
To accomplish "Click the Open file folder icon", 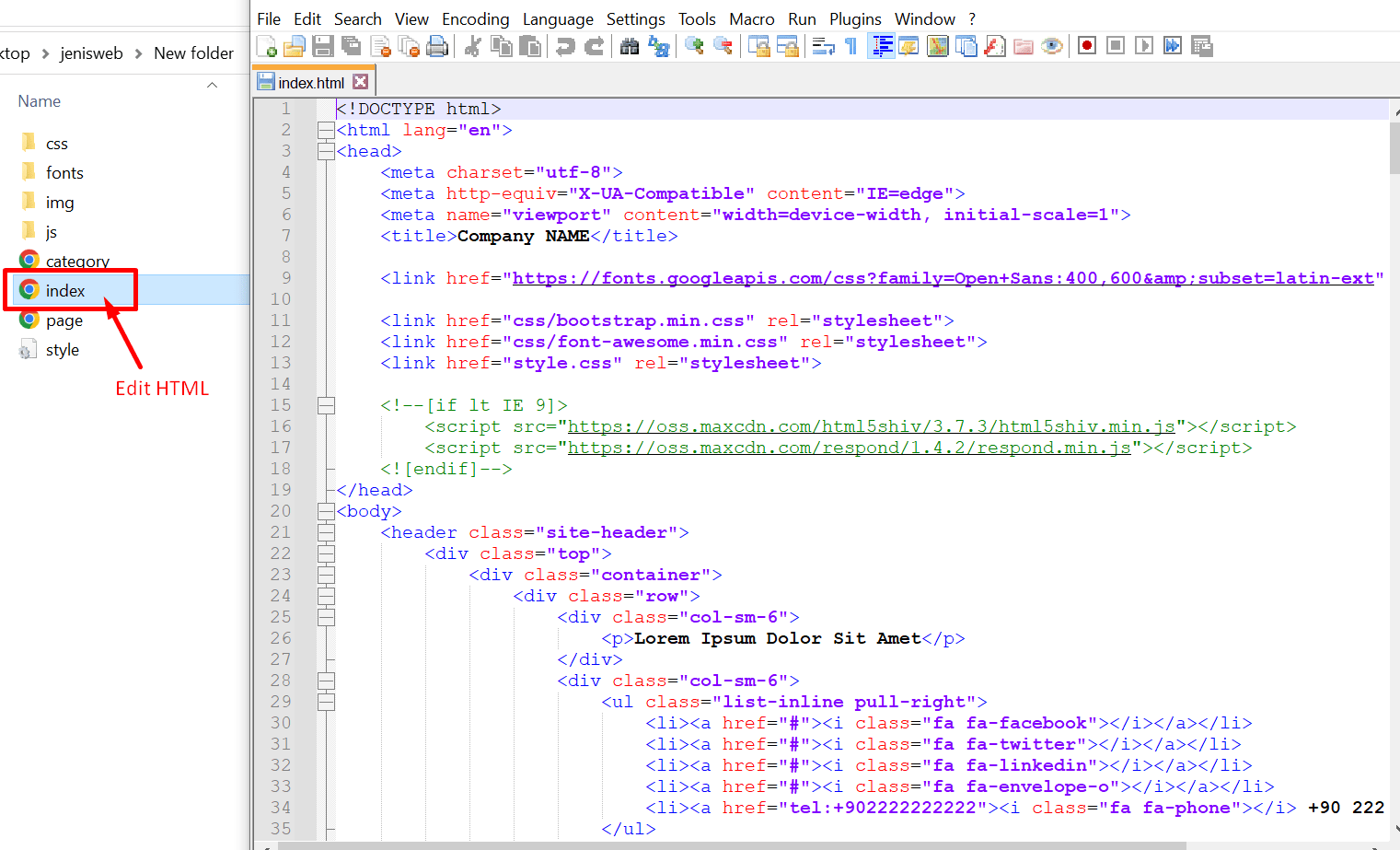I will click(295, 46).
